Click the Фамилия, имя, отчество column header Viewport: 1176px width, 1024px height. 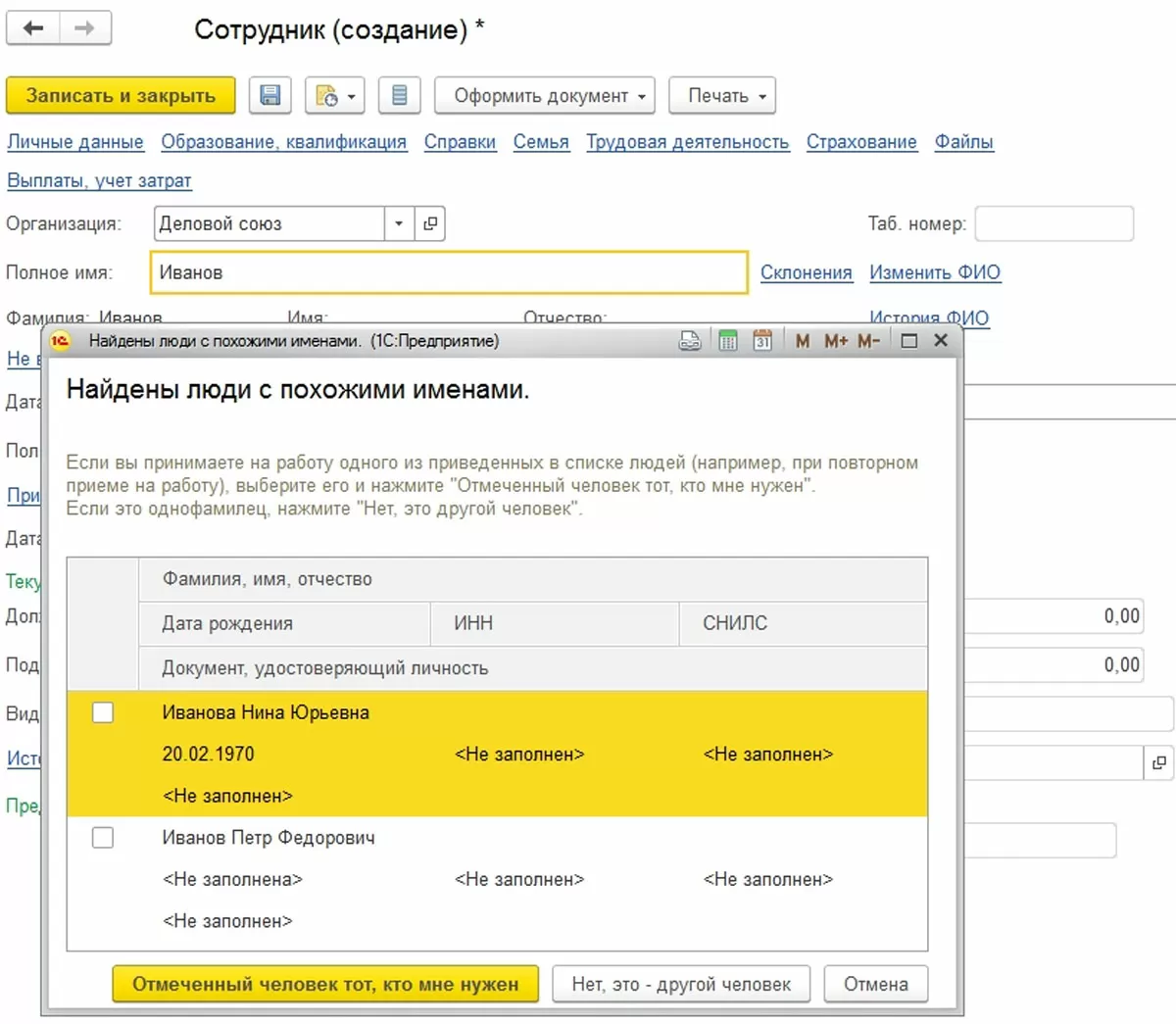[533, 579]
